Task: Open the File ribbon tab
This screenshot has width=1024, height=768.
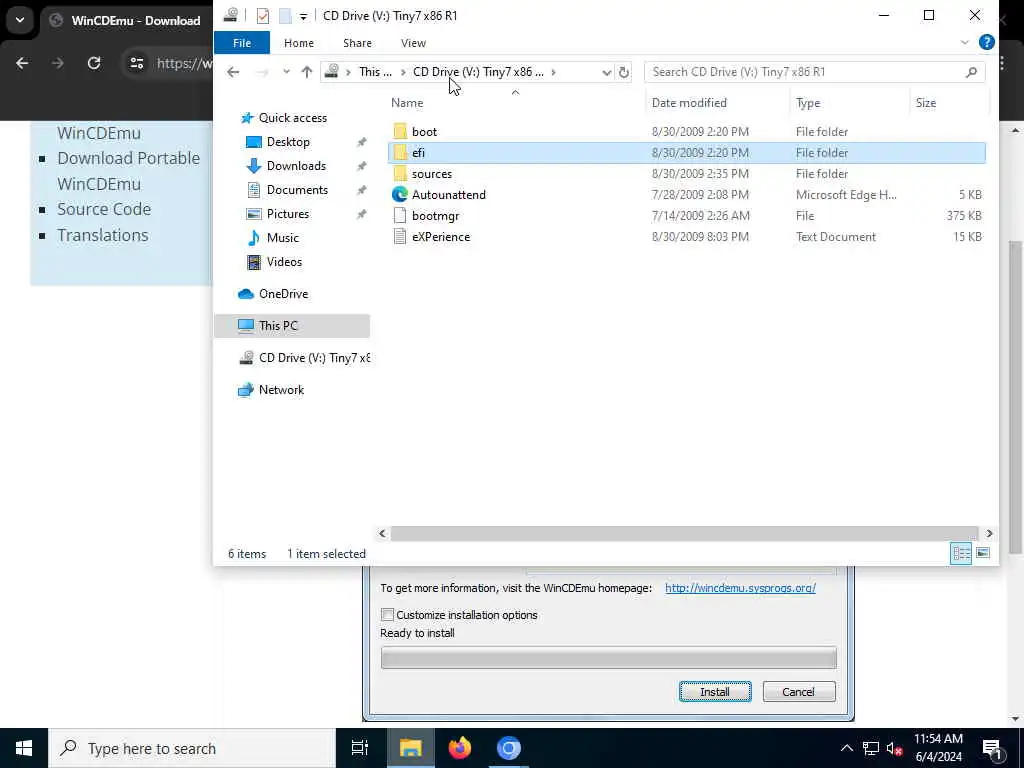Action: [242, 42]
